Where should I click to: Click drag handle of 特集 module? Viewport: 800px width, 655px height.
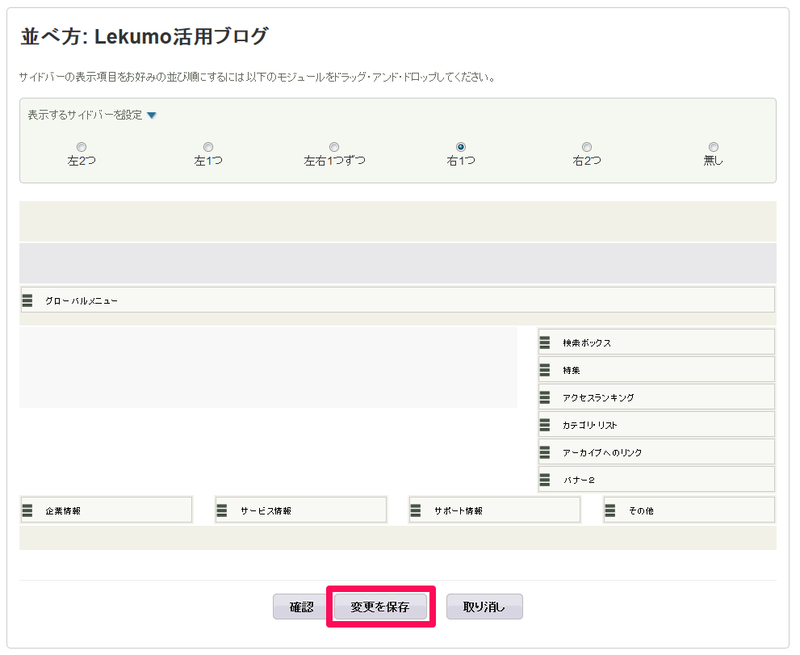545,370
